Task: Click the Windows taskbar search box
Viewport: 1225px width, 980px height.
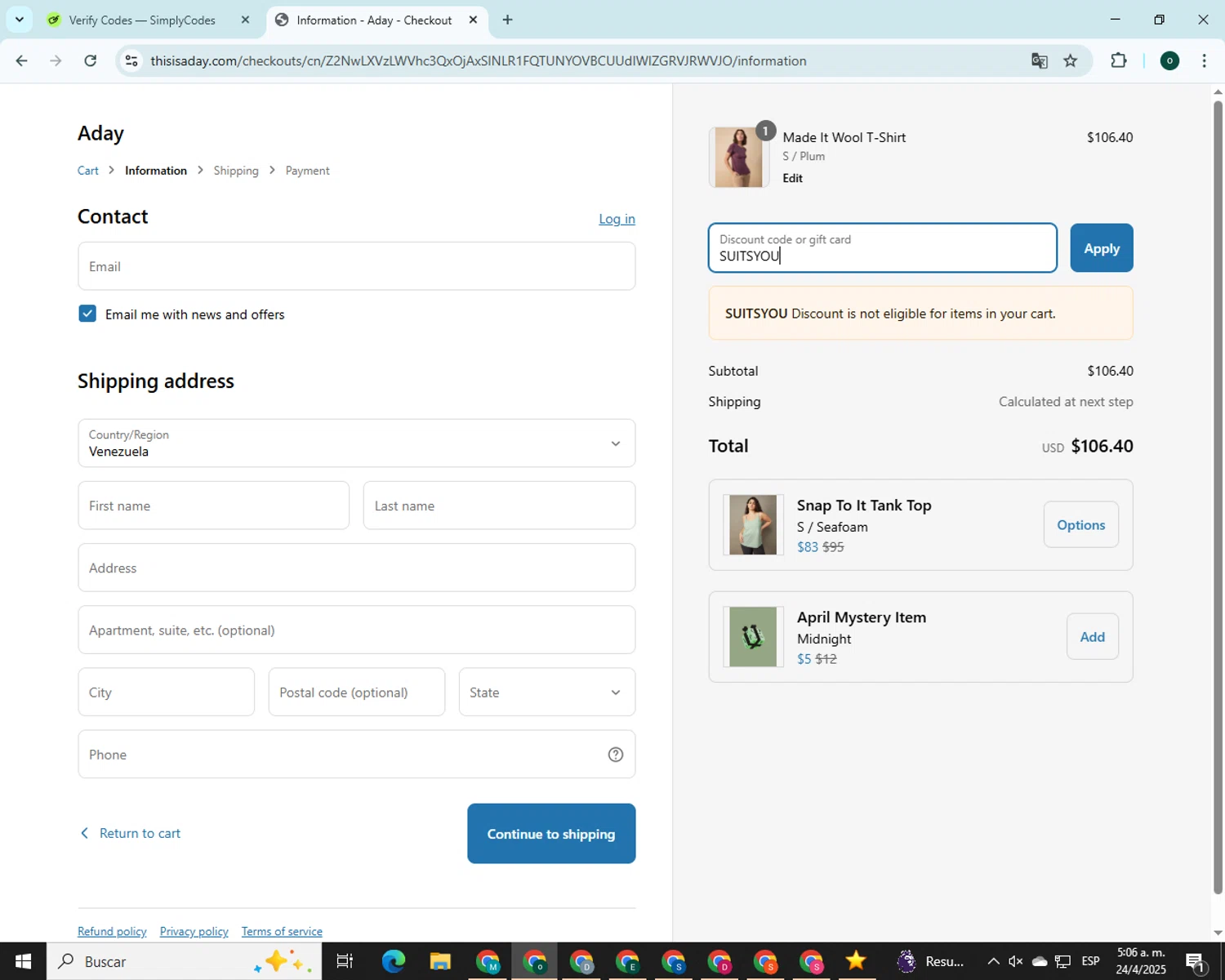Action: (x=184, y=961)
